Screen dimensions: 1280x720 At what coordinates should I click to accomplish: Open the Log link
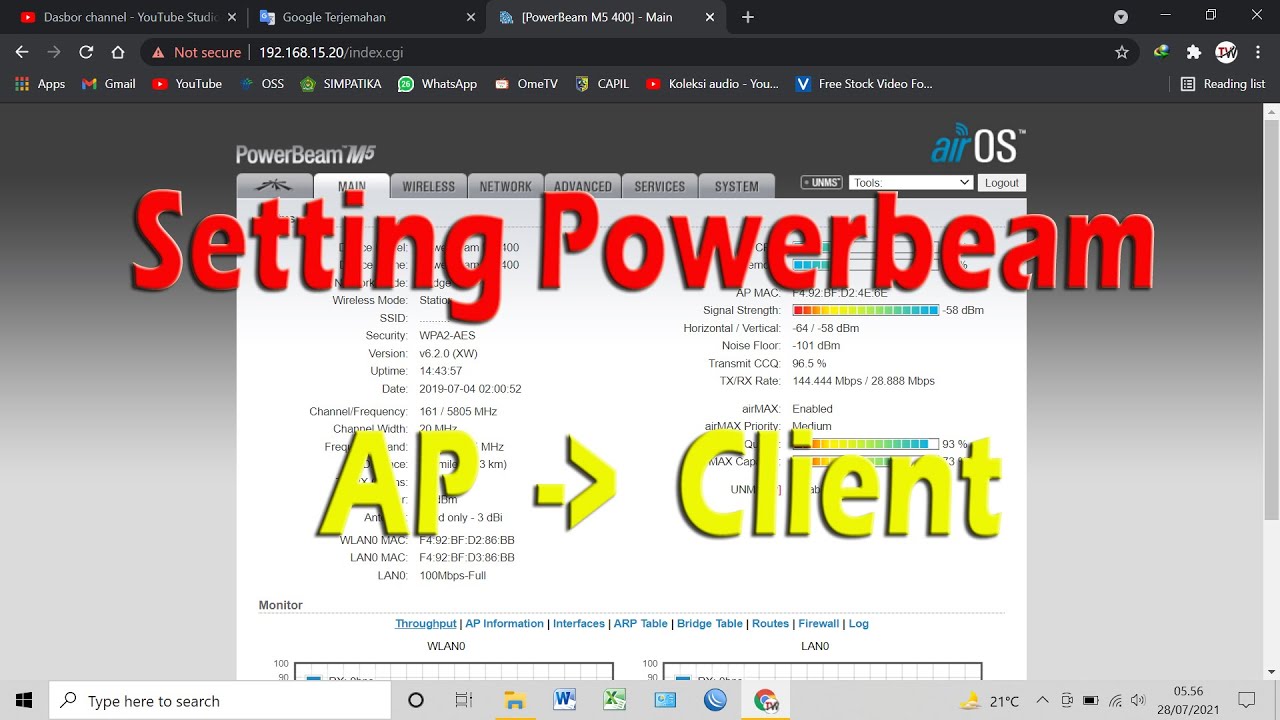pos(859,623)
